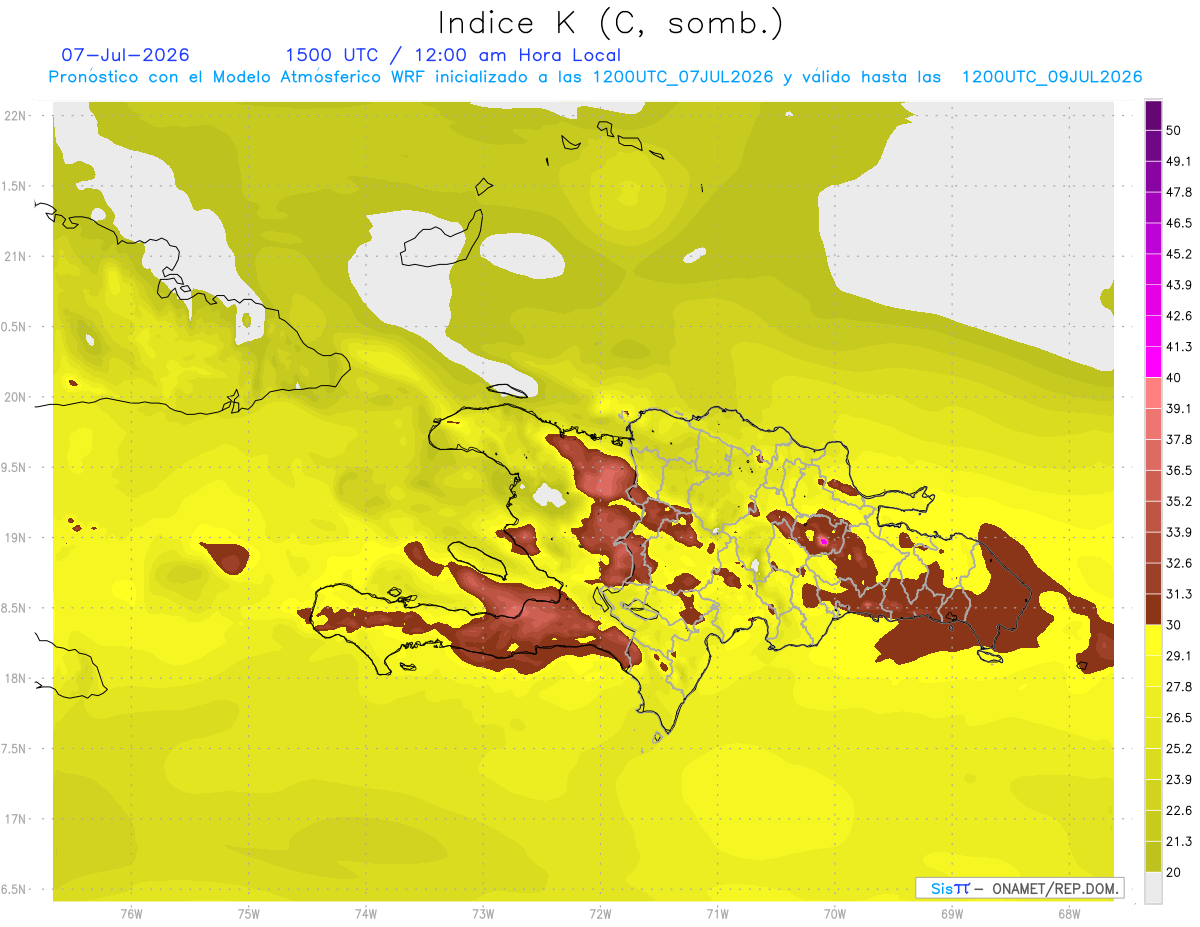Image resolution: width=1200 pixels, height=927 pixels.
Task: Pick the gray swatch below 20 on color bar
Action: pyautogui.click(x=1153, y=888)
